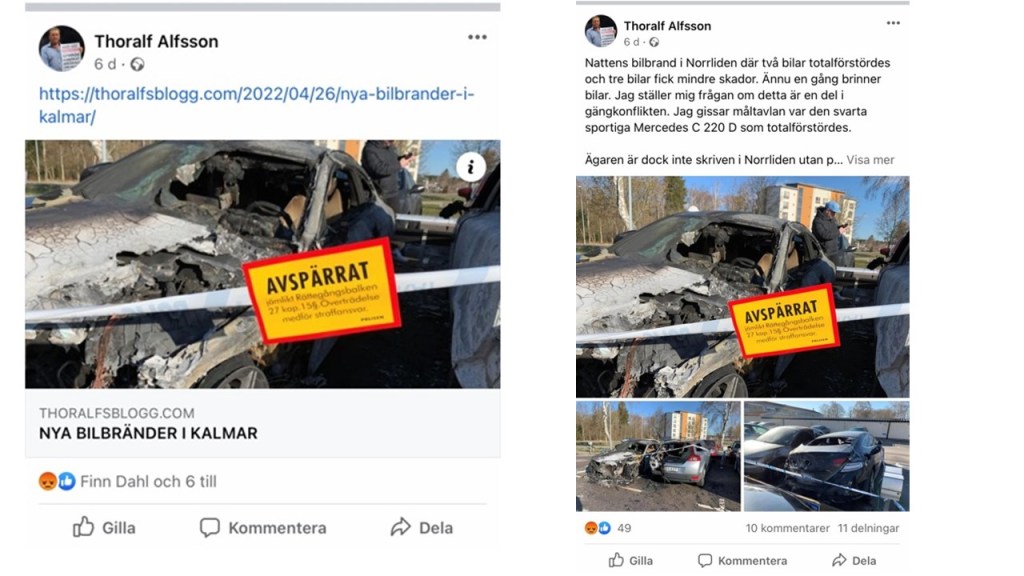Screen dimensions: 1024x576
Task: Click the info icon on link preview image
Action: tap(470, 167)
